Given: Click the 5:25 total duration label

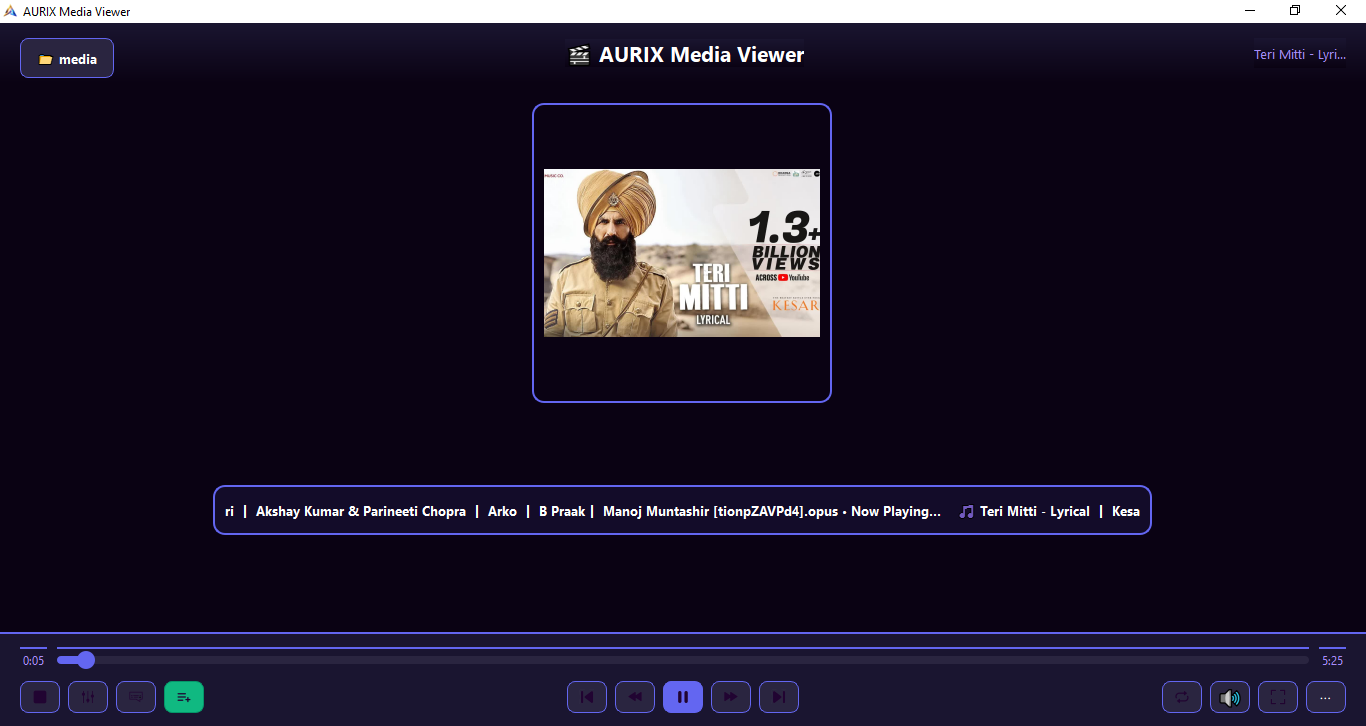Looking at the screenshot, I should click(x=1332, y=661).
